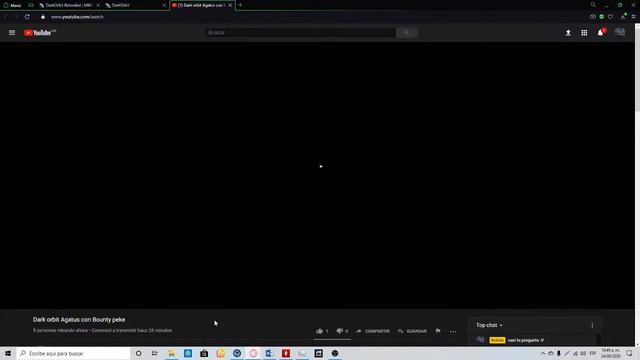
Task: Close the Dark orbit Agatus YouTube tab
Action: tap(230, 5)
